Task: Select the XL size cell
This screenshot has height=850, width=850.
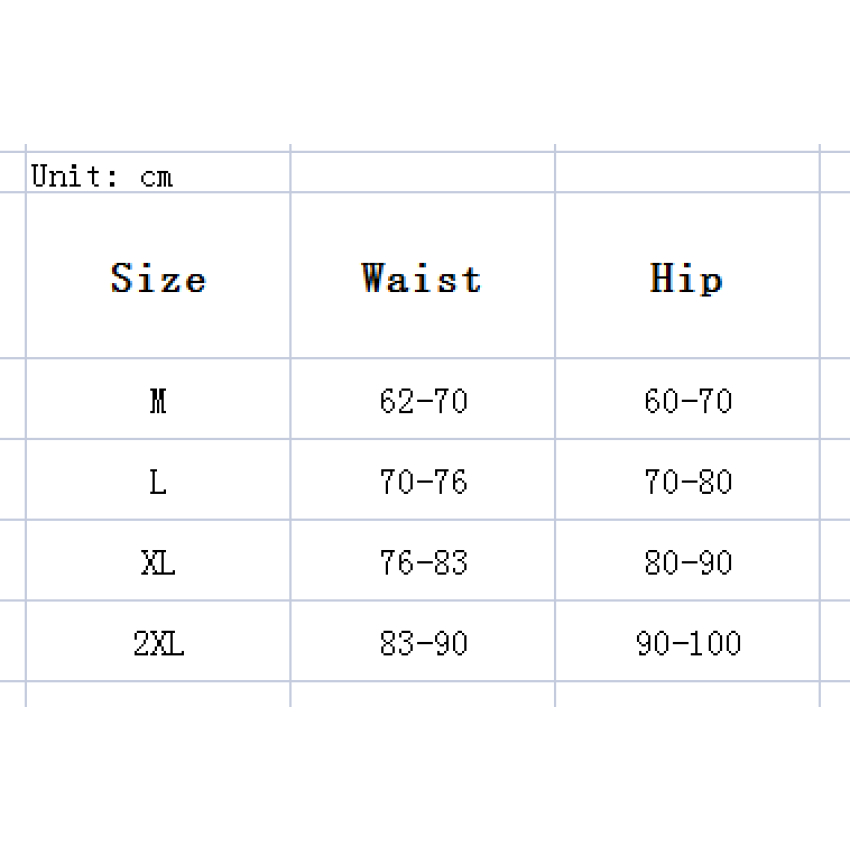Action: 158,561
